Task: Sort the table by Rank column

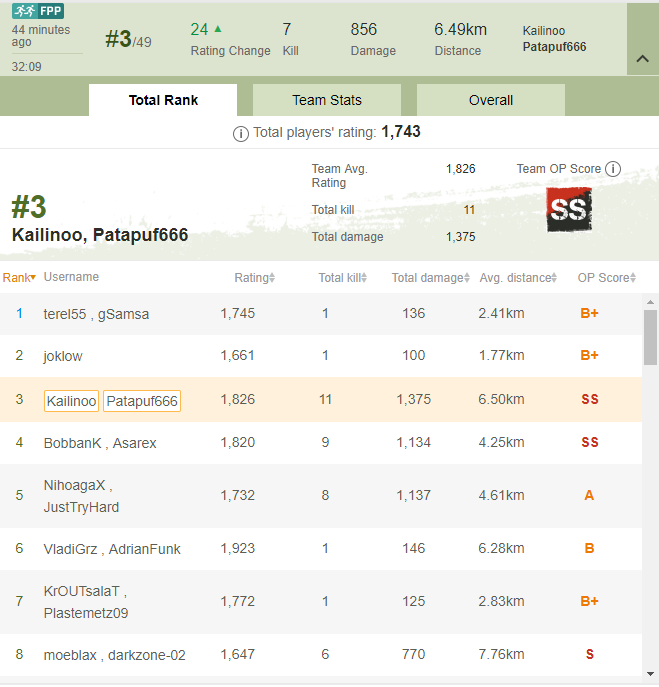Action: coord(19,277)
